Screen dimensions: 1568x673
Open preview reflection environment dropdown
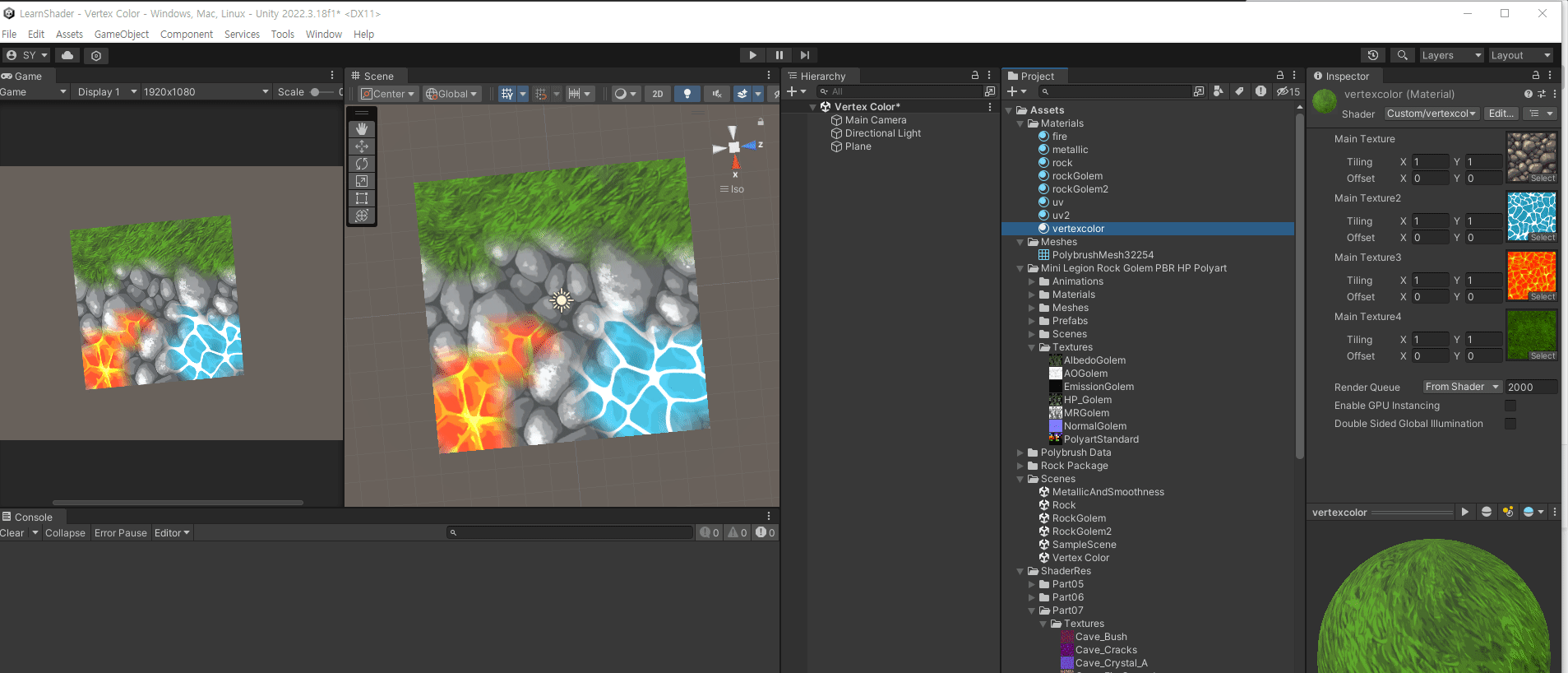coord(1533,512)
